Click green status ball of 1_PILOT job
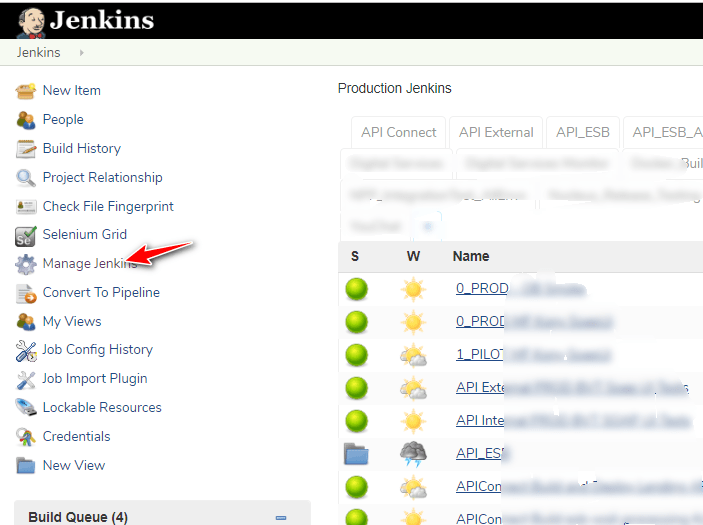703x525 pixels. [356, 355]
